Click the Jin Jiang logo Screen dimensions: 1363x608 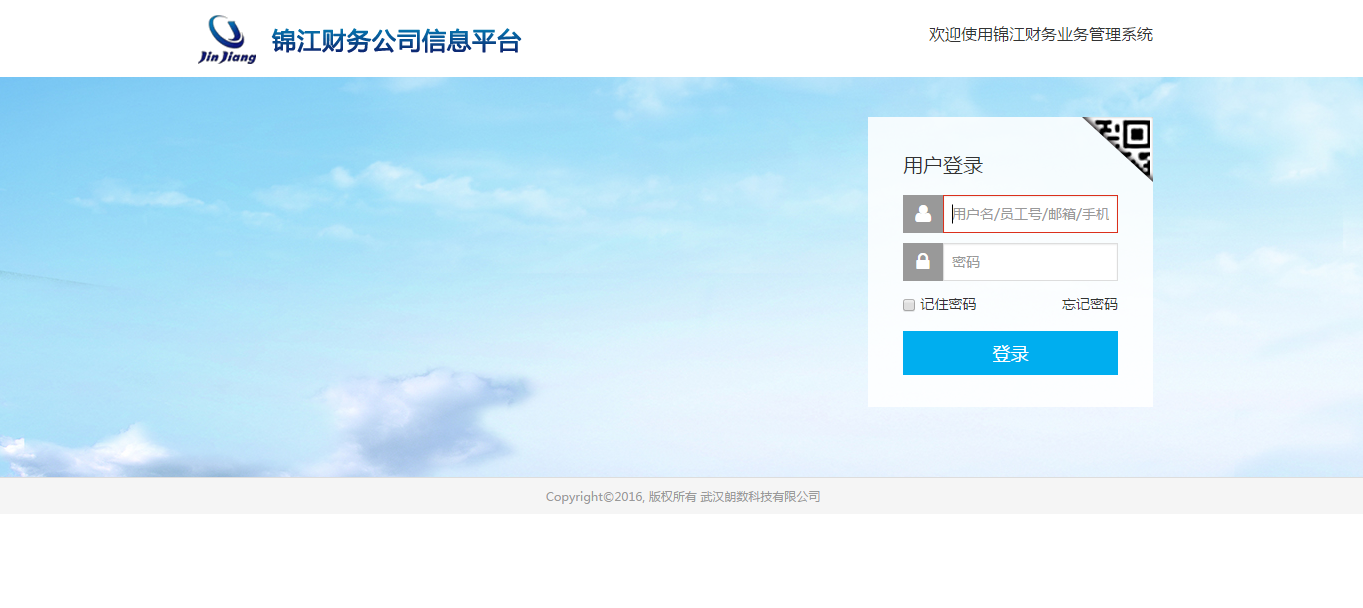227,40
